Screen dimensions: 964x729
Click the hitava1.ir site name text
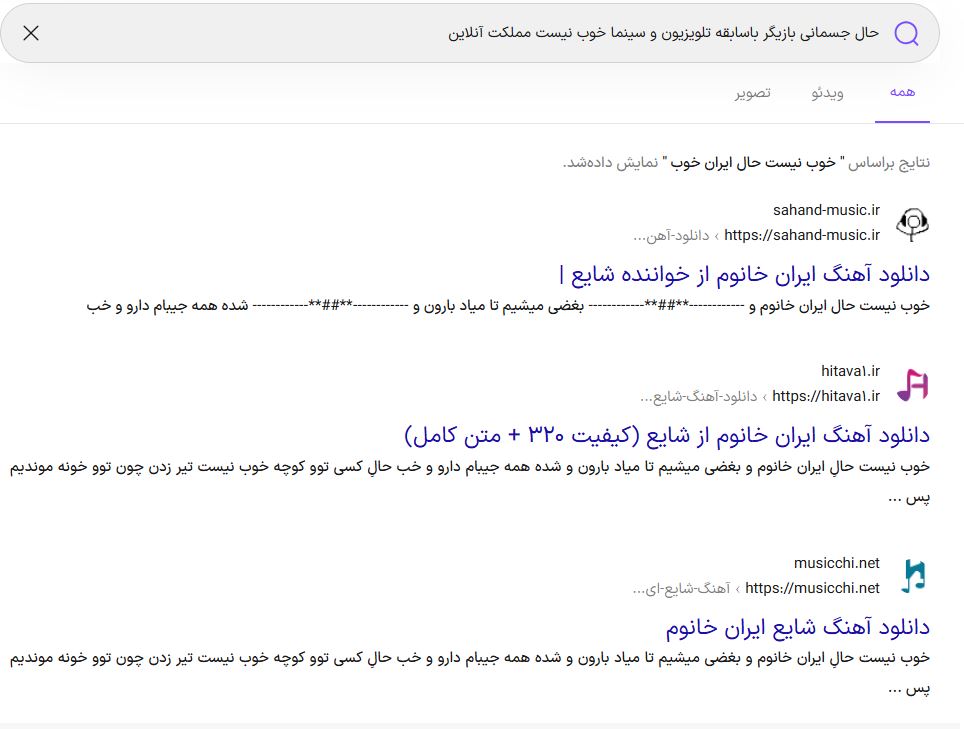(850, 371)
